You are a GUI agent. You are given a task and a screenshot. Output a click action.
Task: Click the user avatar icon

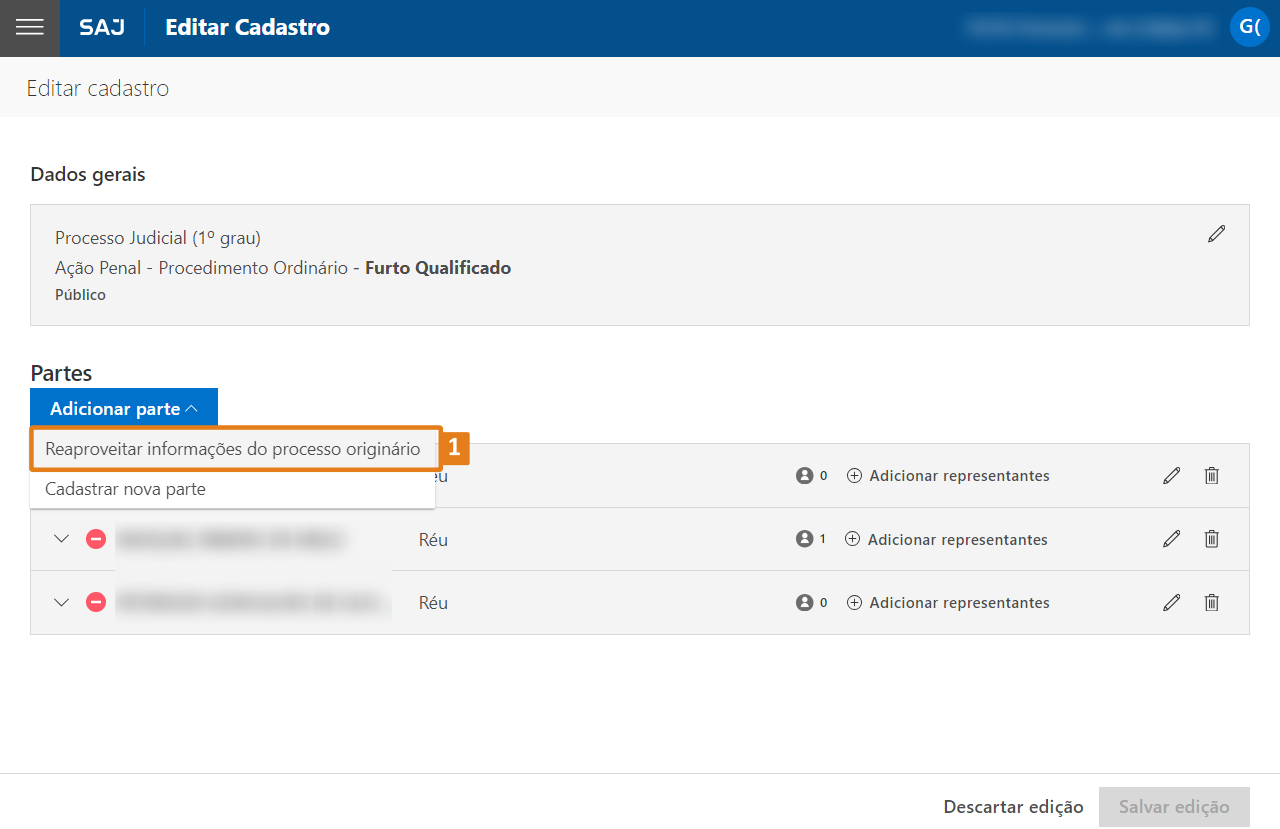tap(1249, 27)
